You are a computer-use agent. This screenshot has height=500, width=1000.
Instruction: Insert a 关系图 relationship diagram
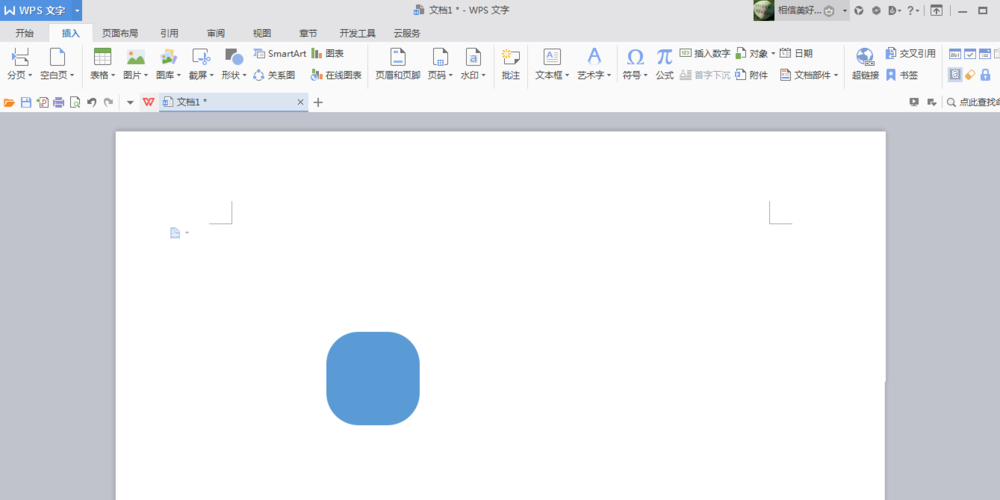coord(274,75)
